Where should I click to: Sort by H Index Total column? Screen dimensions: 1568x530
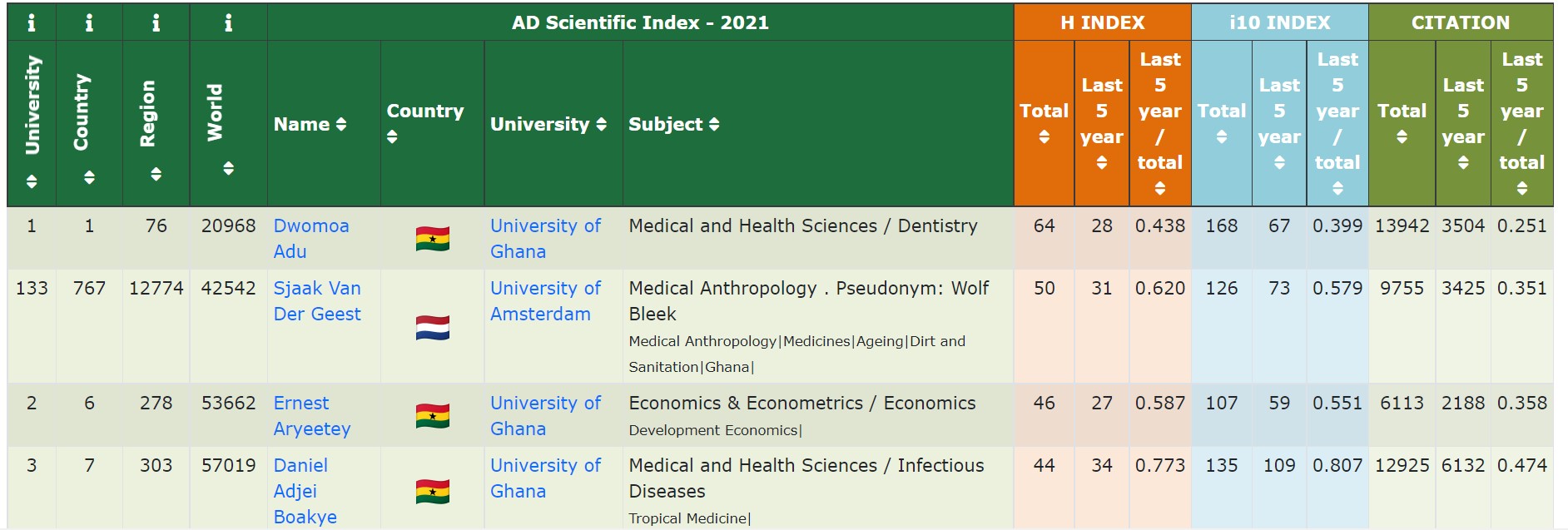tap(1044, 122)
